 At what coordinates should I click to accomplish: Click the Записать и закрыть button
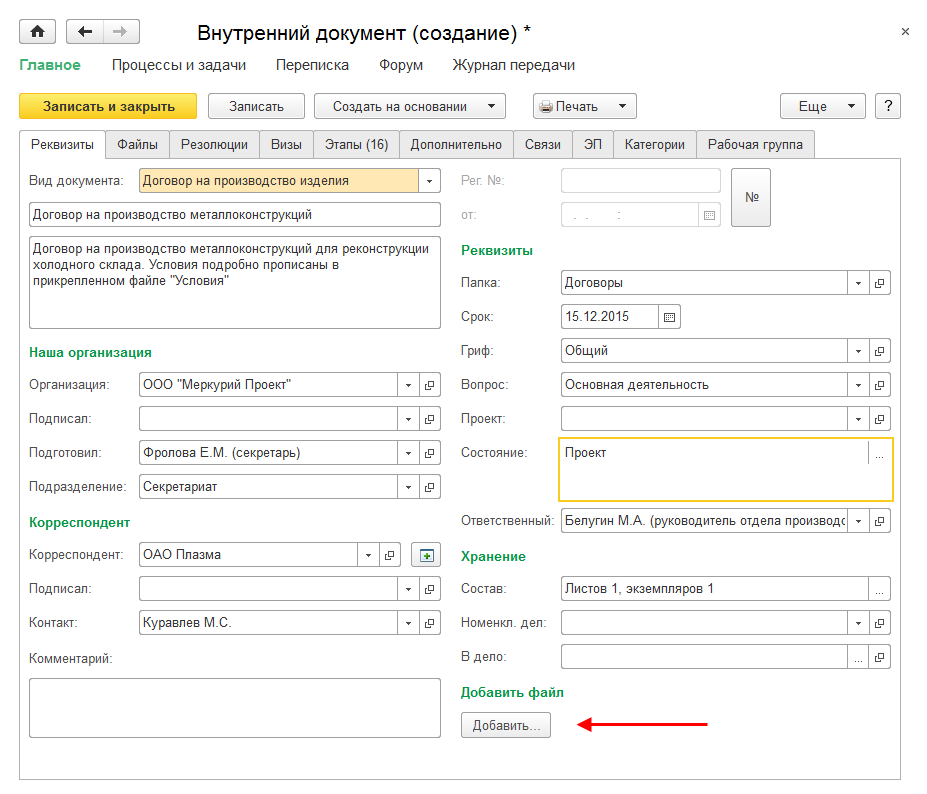coord(109,106)
